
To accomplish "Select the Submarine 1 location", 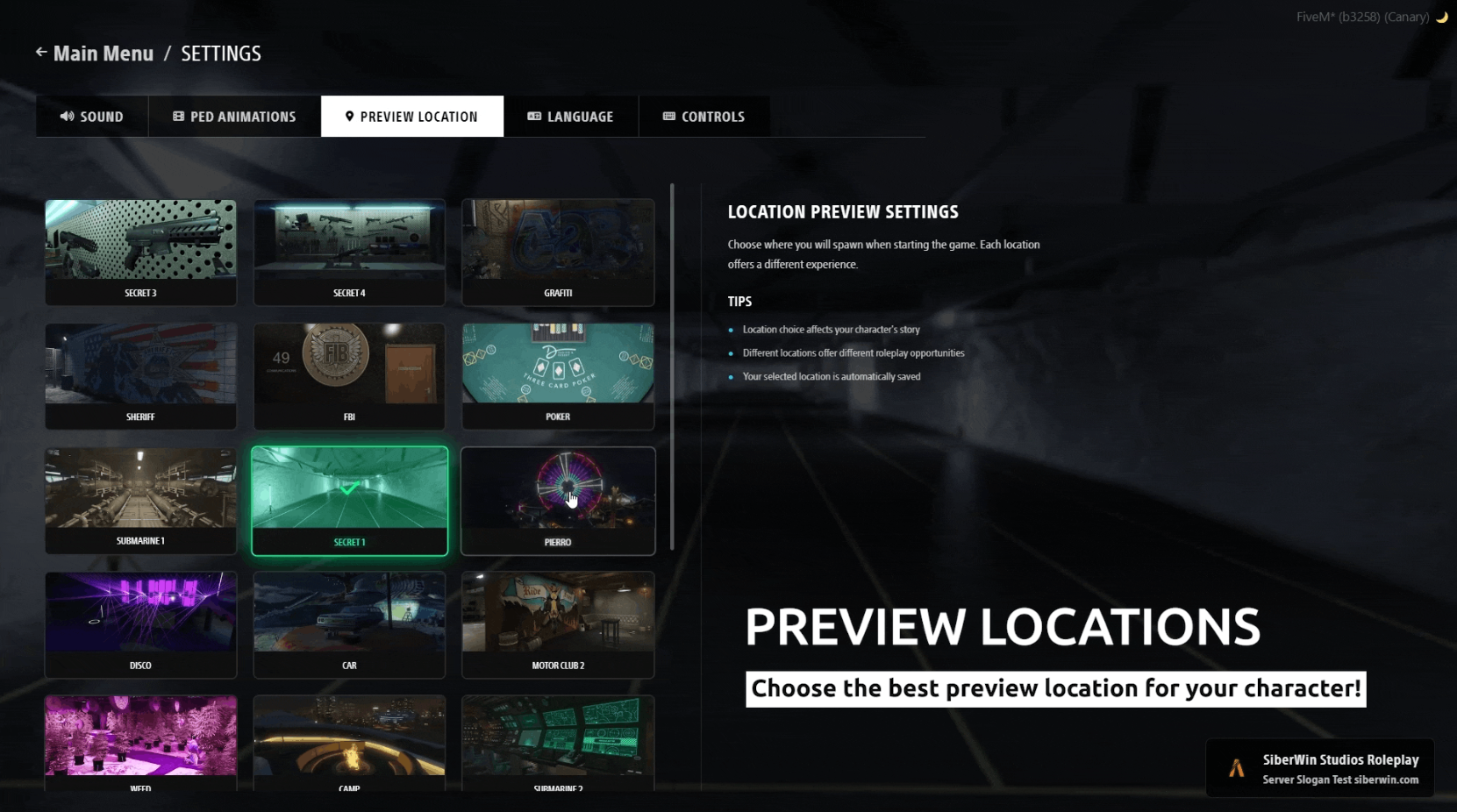I will coord(140,501).
